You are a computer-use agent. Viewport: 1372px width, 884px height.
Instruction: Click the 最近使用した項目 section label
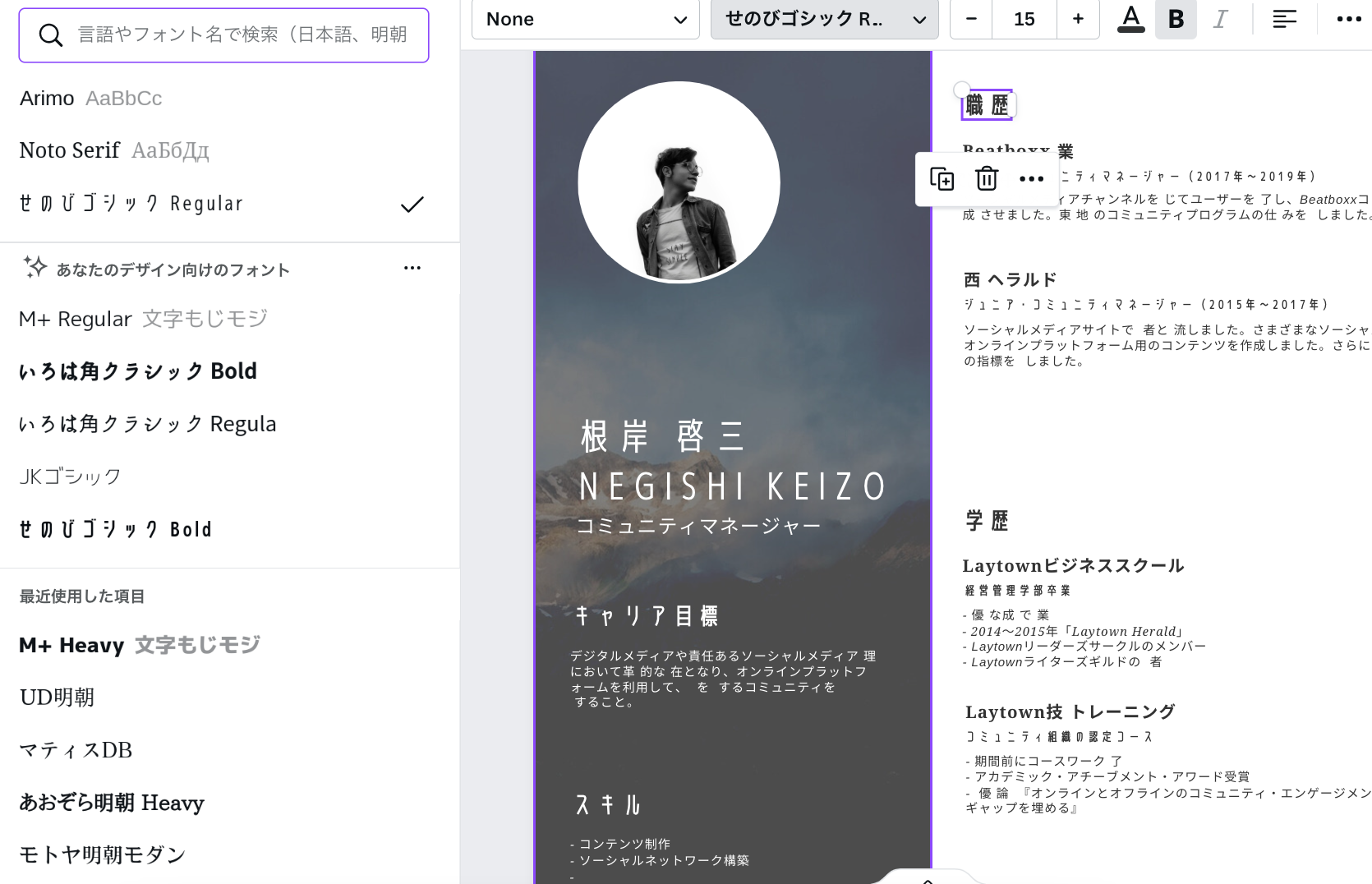[x=82, y=596]
